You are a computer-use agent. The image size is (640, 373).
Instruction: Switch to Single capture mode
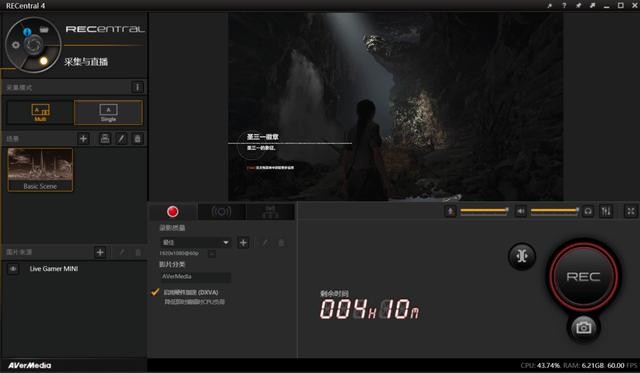[x=108, y=112]
